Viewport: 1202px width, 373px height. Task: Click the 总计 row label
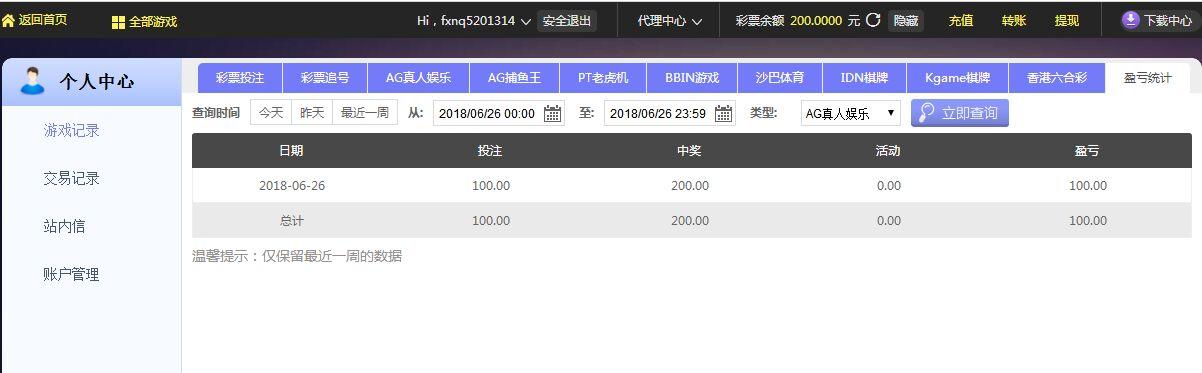[291, 221]
